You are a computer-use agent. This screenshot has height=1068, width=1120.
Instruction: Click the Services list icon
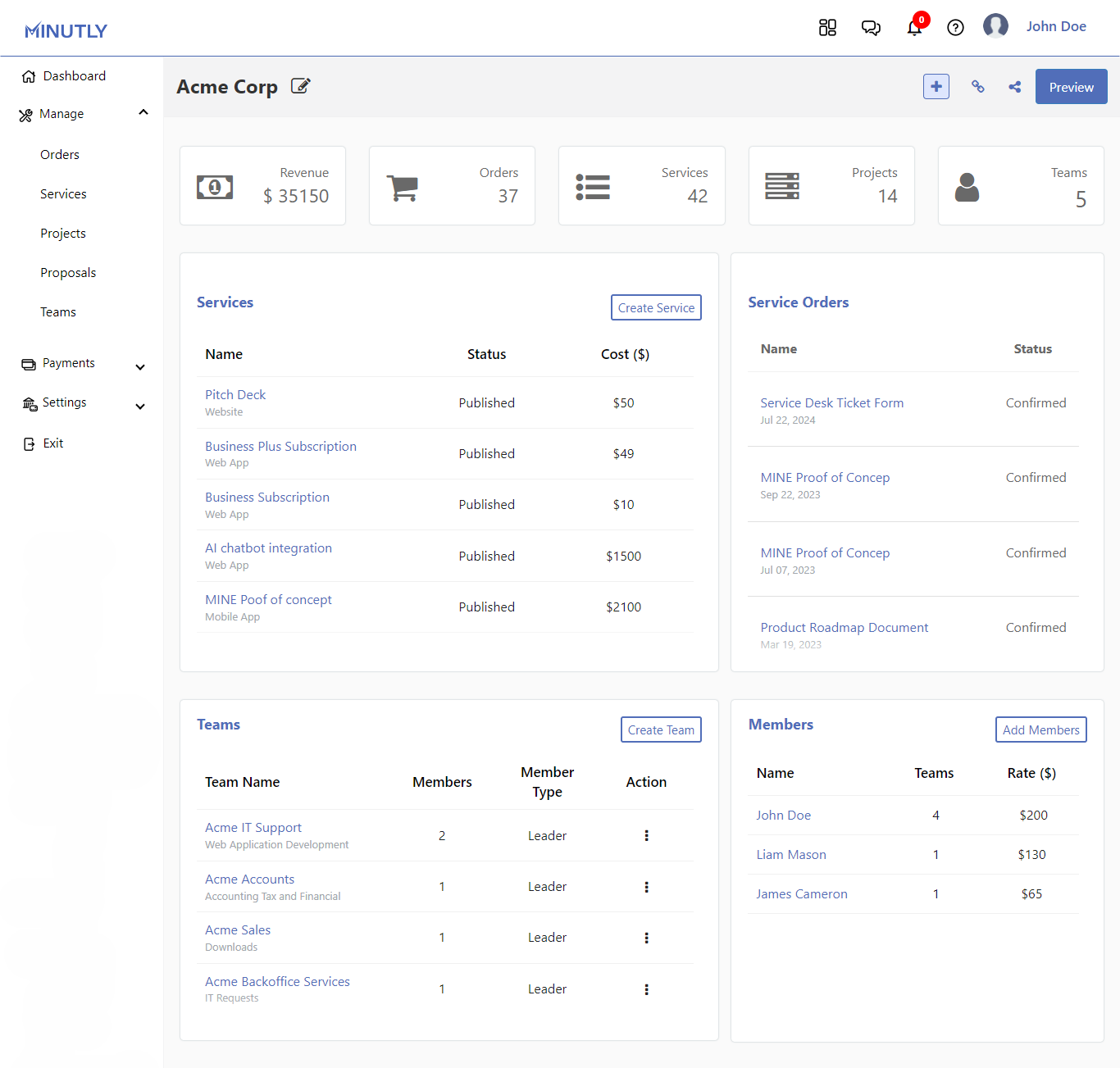593,187
